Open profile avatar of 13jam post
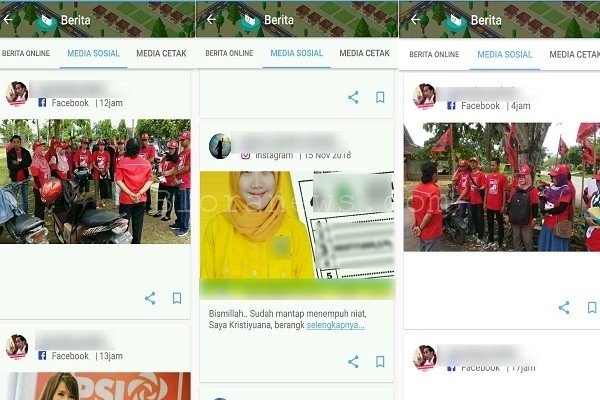Viewport: 600px width, 400px height. 17,347
